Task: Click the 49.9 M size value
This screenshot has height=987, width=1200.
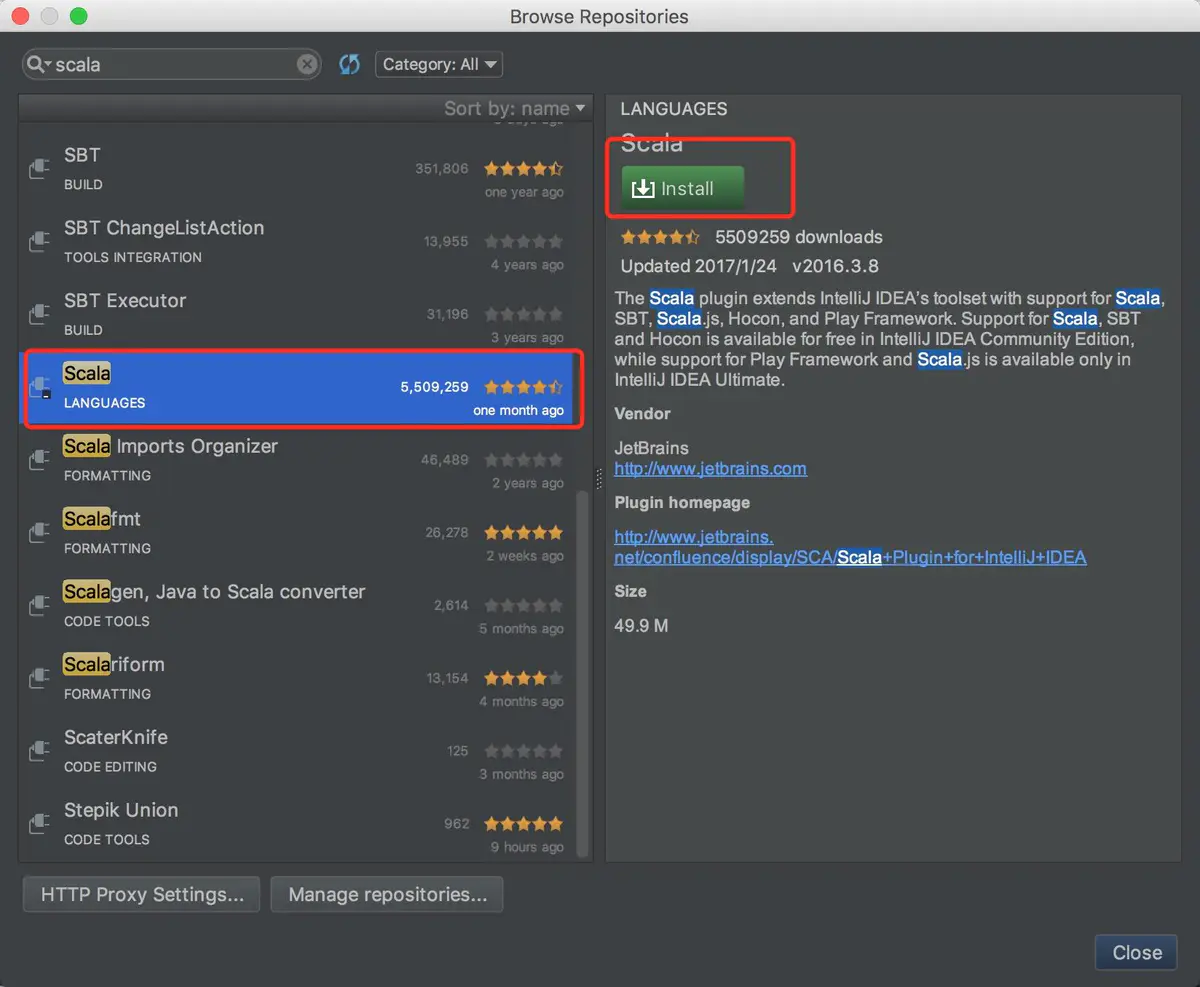Action: [x=641, y=626]
